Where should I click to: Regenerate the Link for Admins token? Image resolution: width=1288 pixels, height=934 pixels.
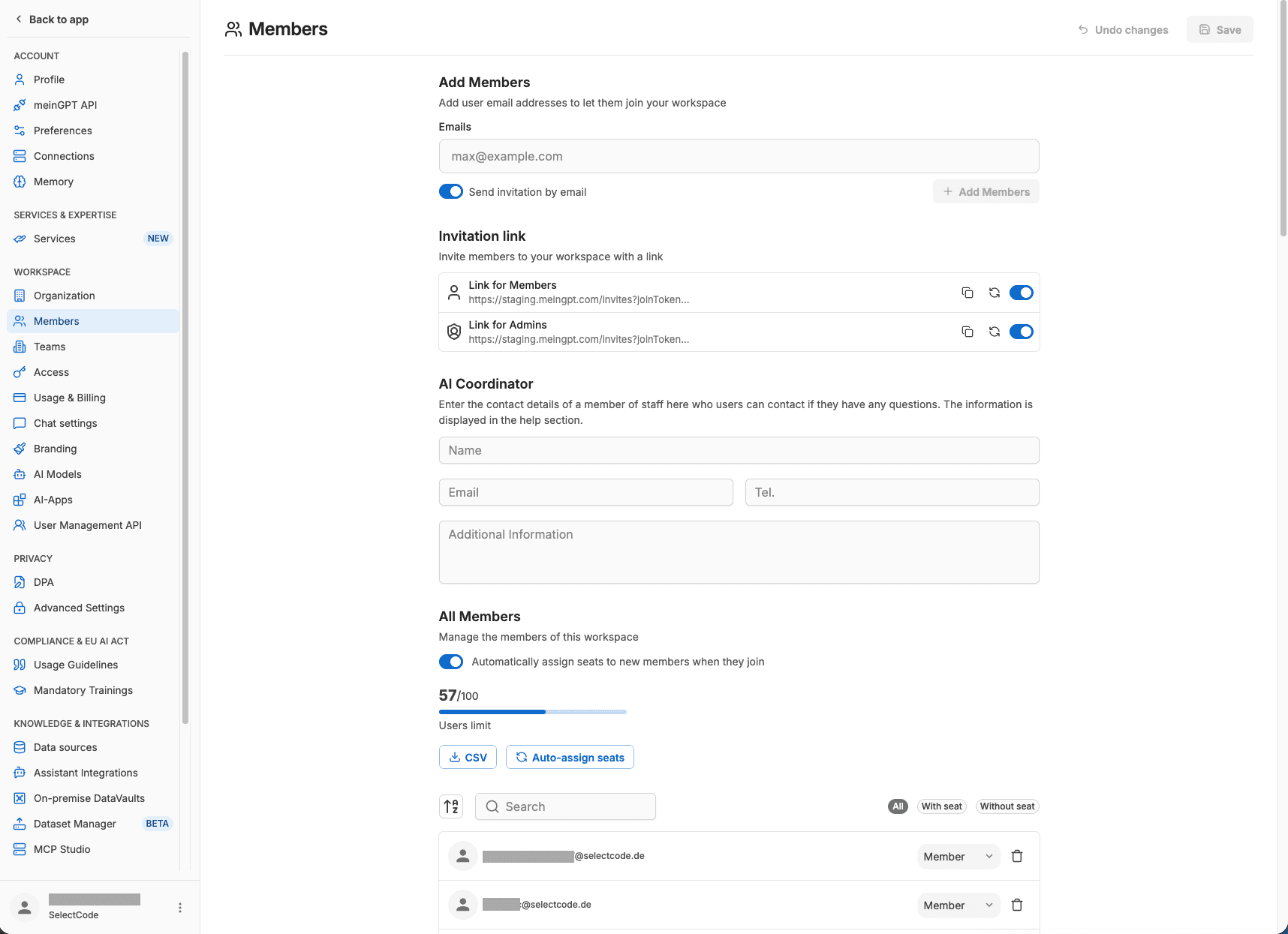click(x=995, y=332)
